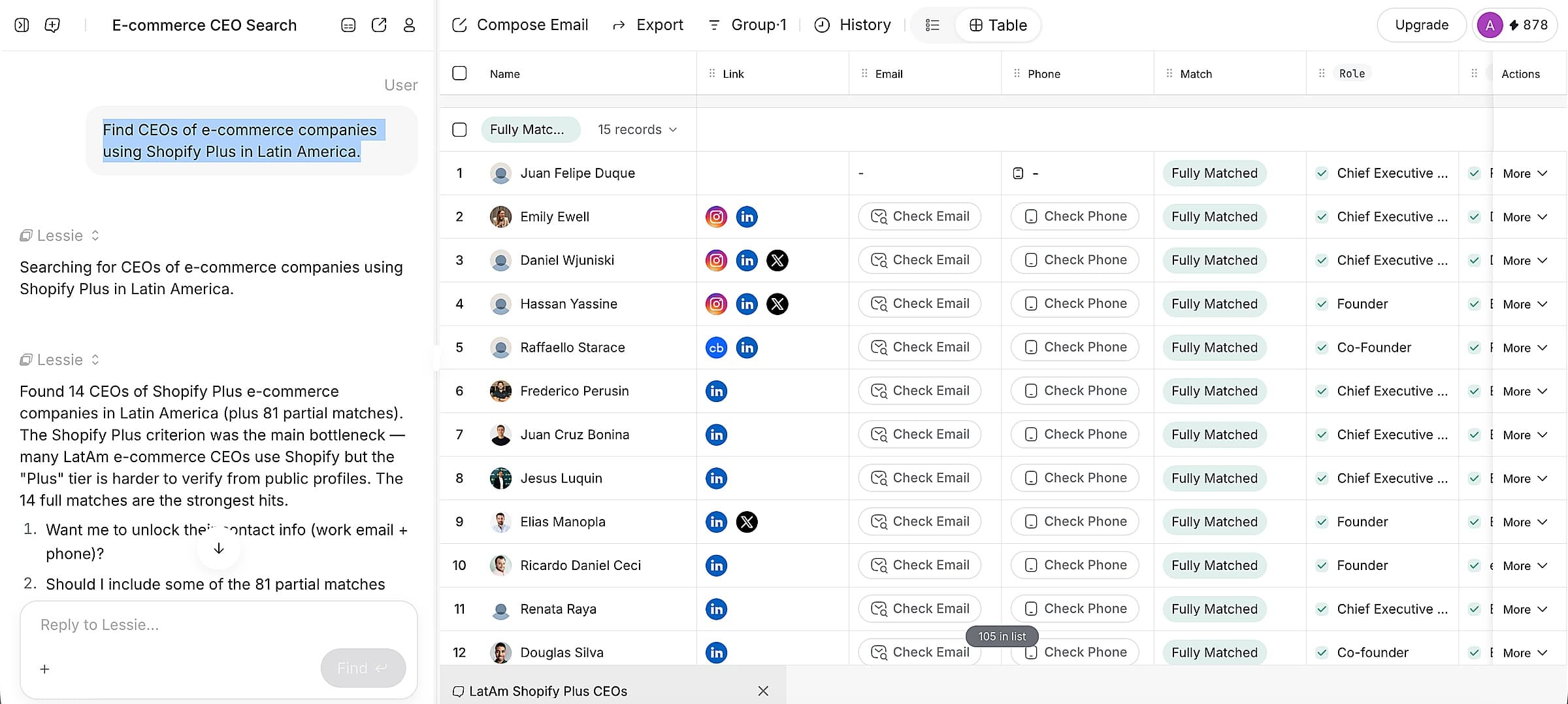Switch to list view icon
The image size is (1568, 704).
(x=932, y=25)
